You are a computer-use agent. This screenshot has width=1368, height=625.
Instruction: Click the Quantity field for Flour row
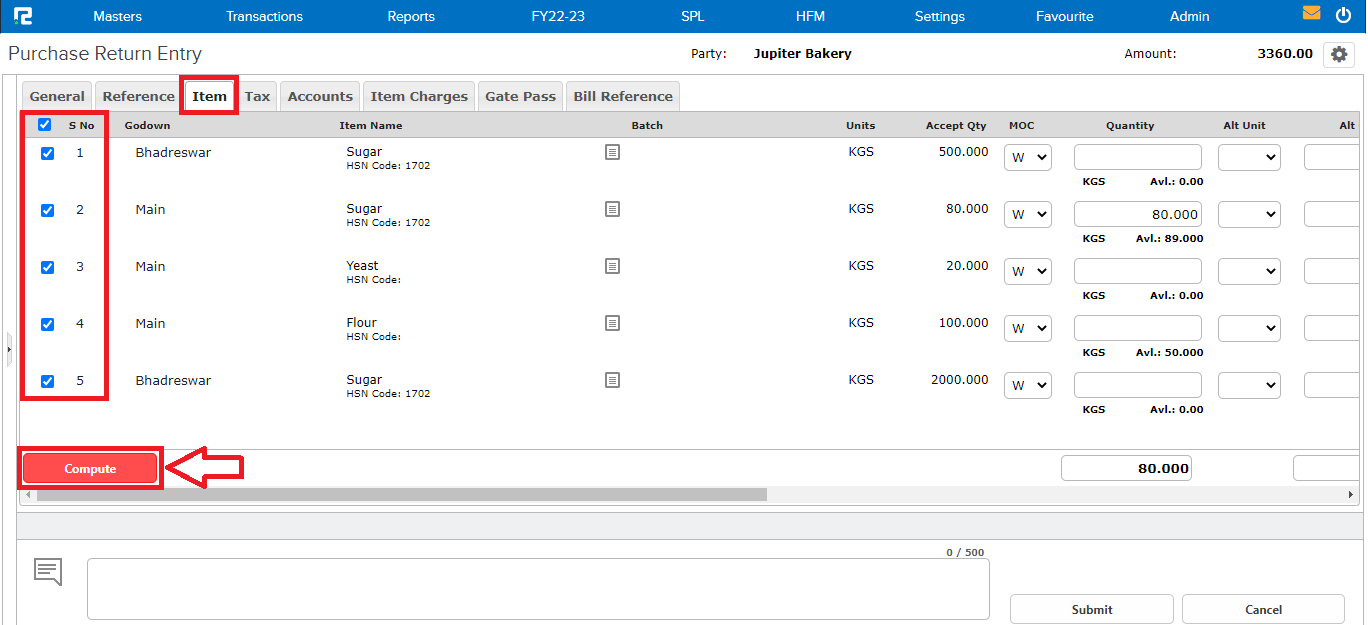(x=1137, y=328)
